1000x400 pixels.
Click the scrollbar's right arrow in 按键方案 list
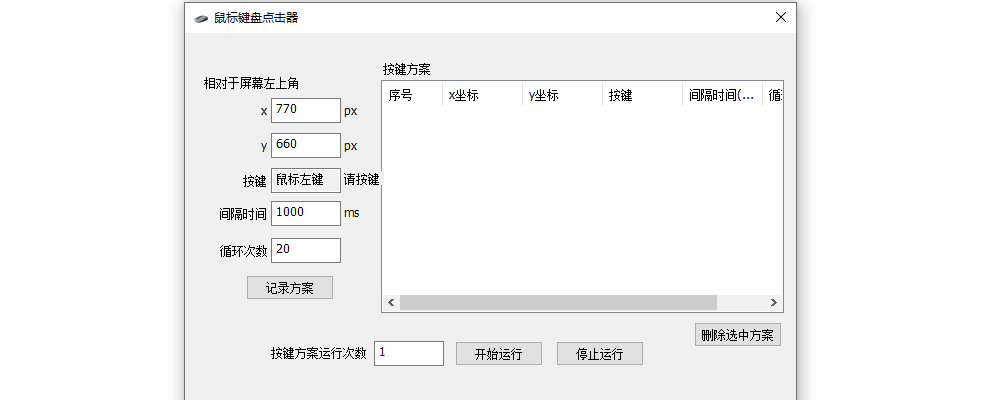coord(773,303)
